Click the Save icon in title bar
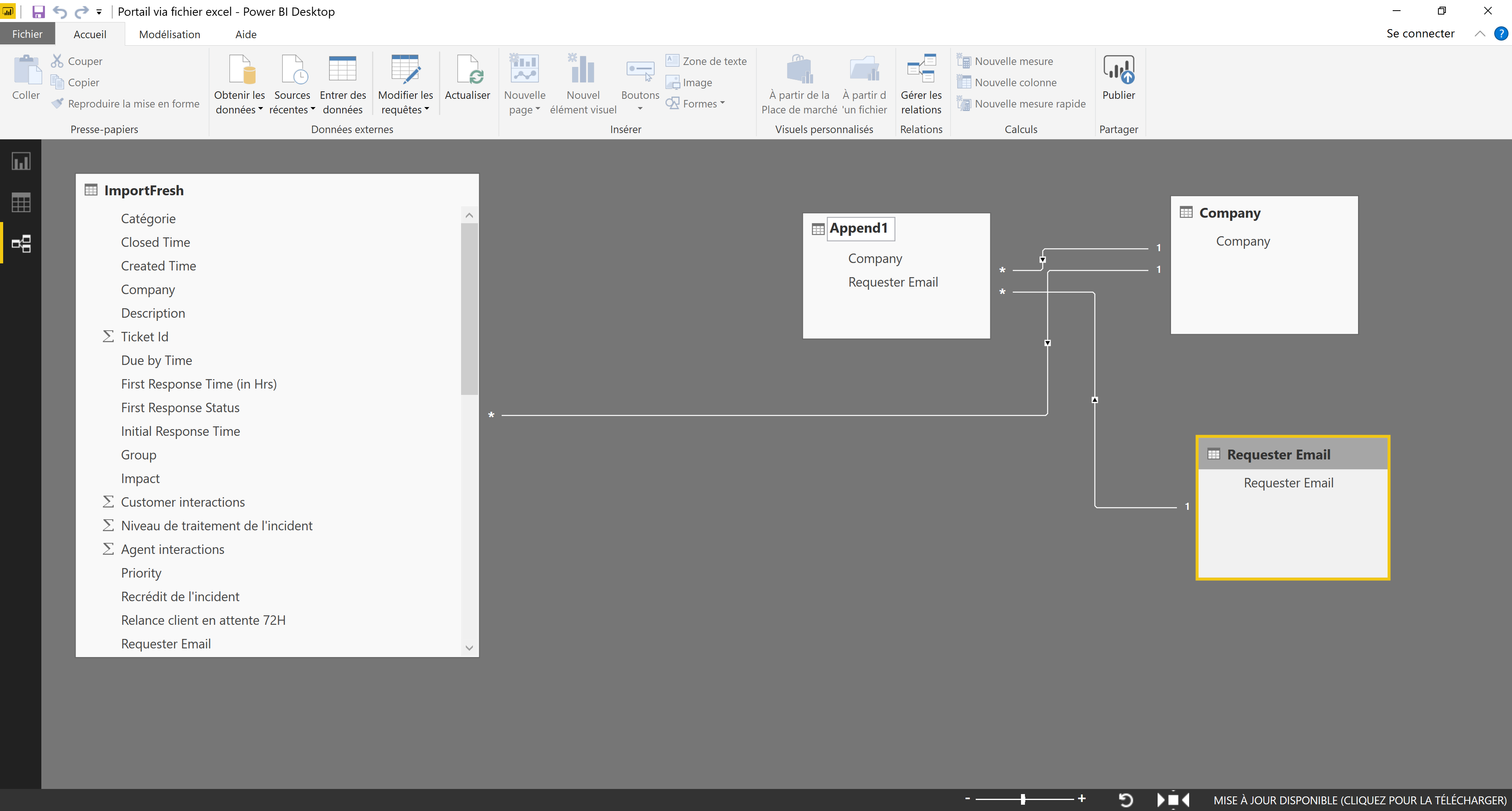1512x811 pixels. coord(38,11)
